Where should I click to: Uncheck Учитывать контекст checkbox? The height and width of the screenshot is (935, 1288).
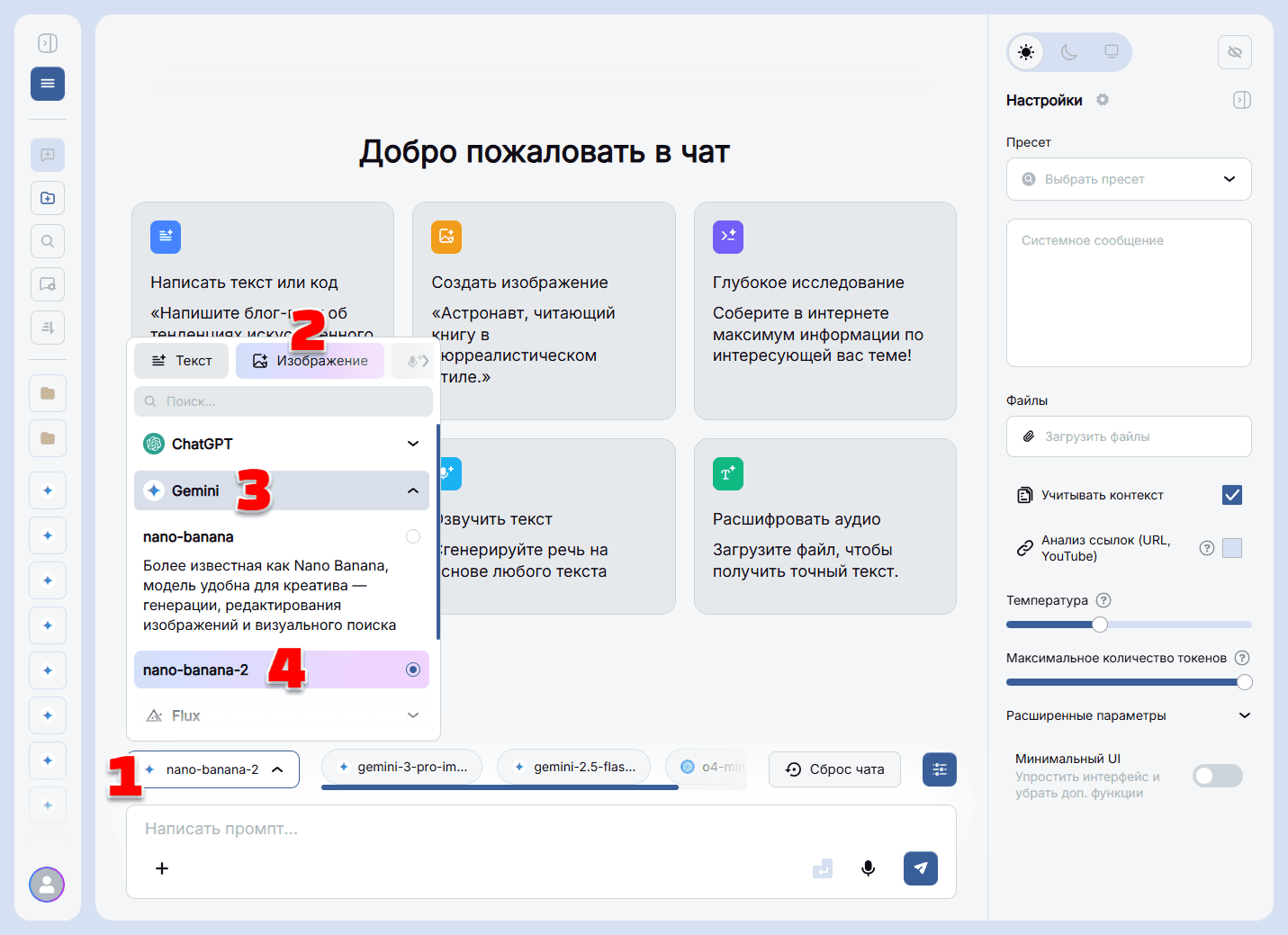pos(1231,495)
